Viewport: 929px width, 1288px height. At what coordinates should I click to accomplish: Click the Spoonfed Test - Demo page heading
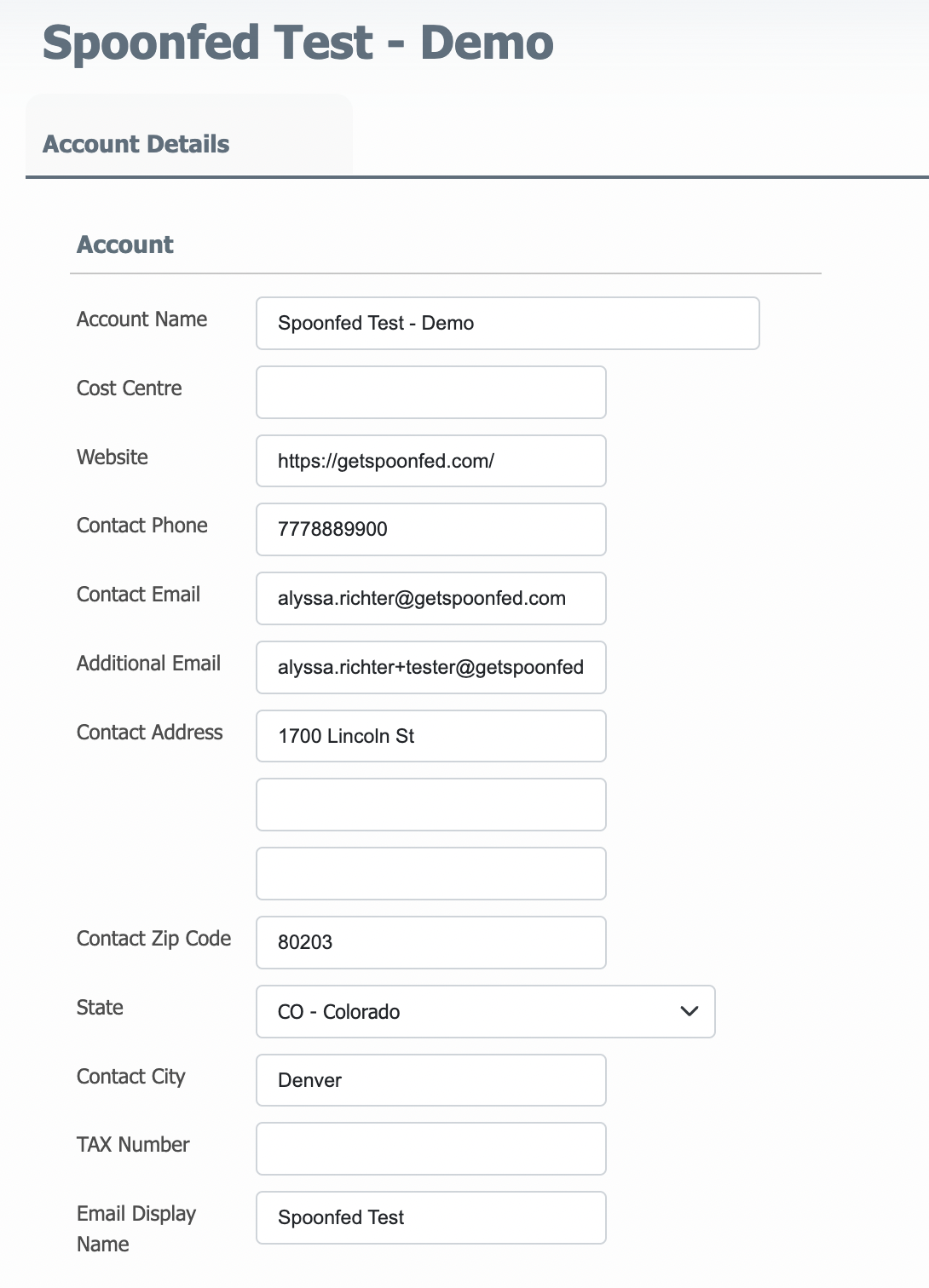click(x=298, y=43)
